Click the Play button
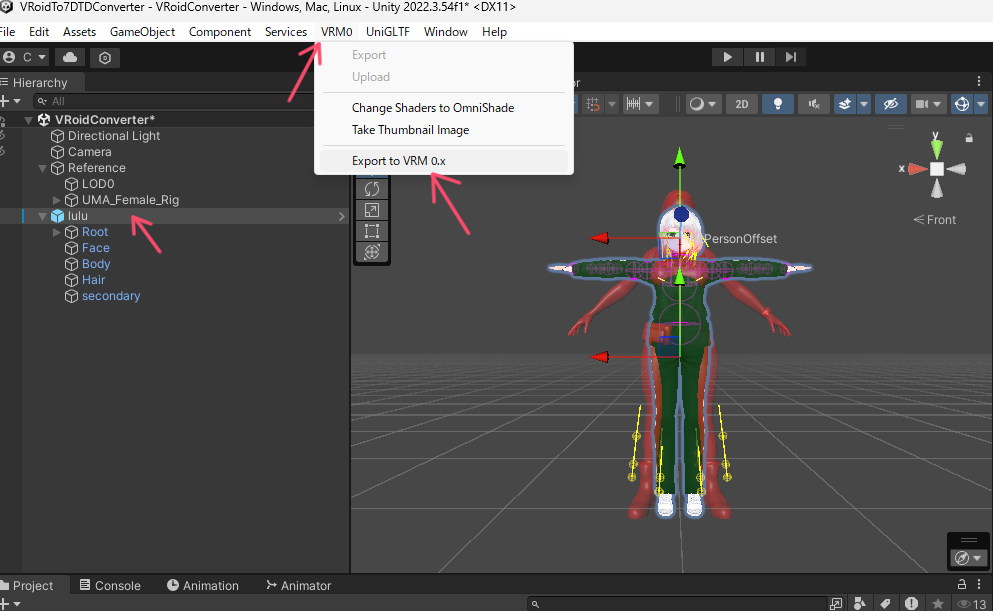Image resolution: width=993 pixels, height=611 pixels. pos(728,57)
